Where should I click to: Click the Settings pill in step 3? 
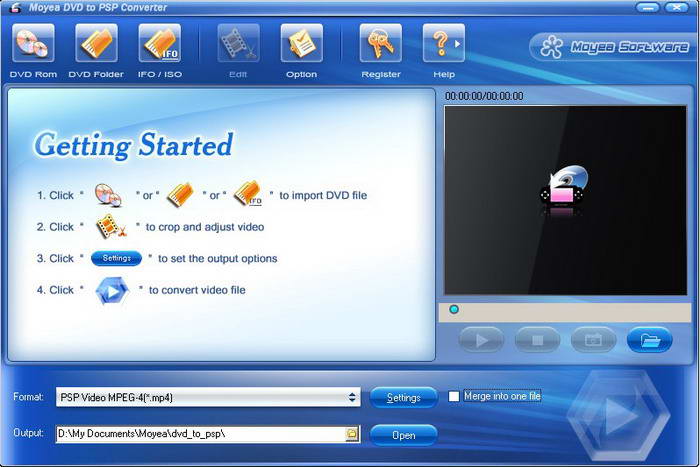pyautogui.click(x=117, y=258)
